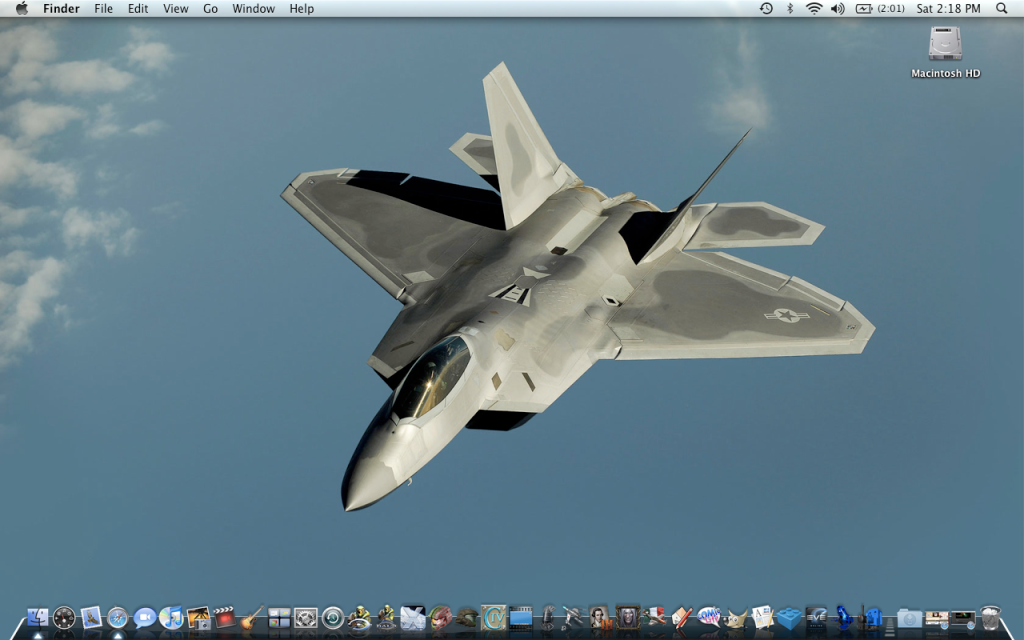Open the Downloads folder stack in dock
Image resolution: width=1024 pixels, height=640 pixels.
pos(909,618)
